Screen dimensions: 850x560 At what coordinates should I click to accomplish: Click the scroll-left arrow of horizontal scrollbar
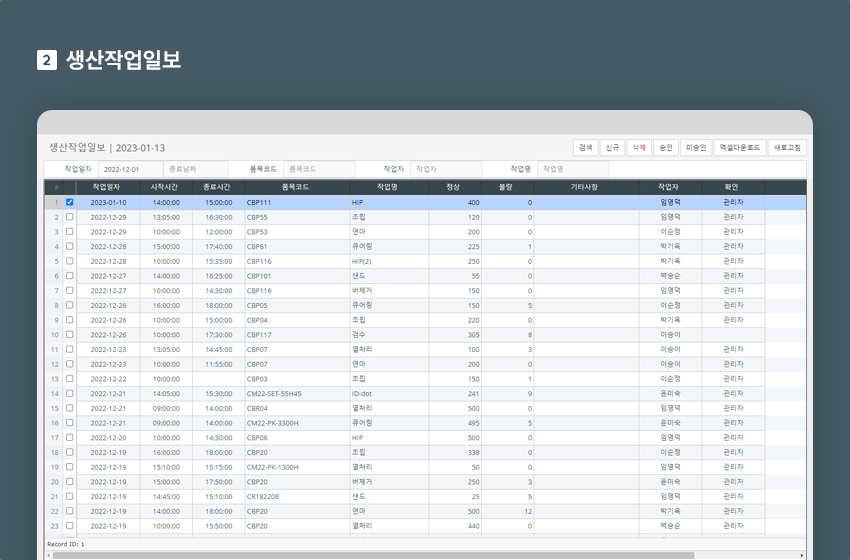pyautogui.click(x=48, y=555)
